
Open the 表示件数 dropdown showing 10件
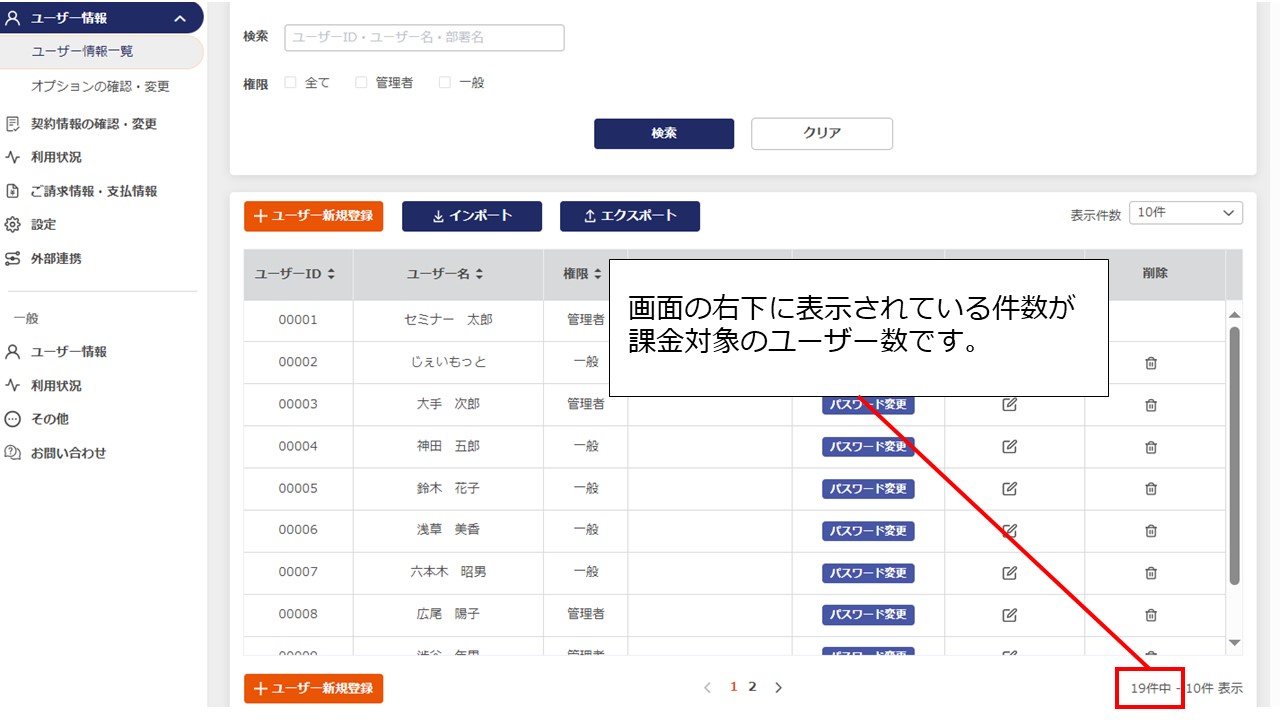pos(1185,212)
